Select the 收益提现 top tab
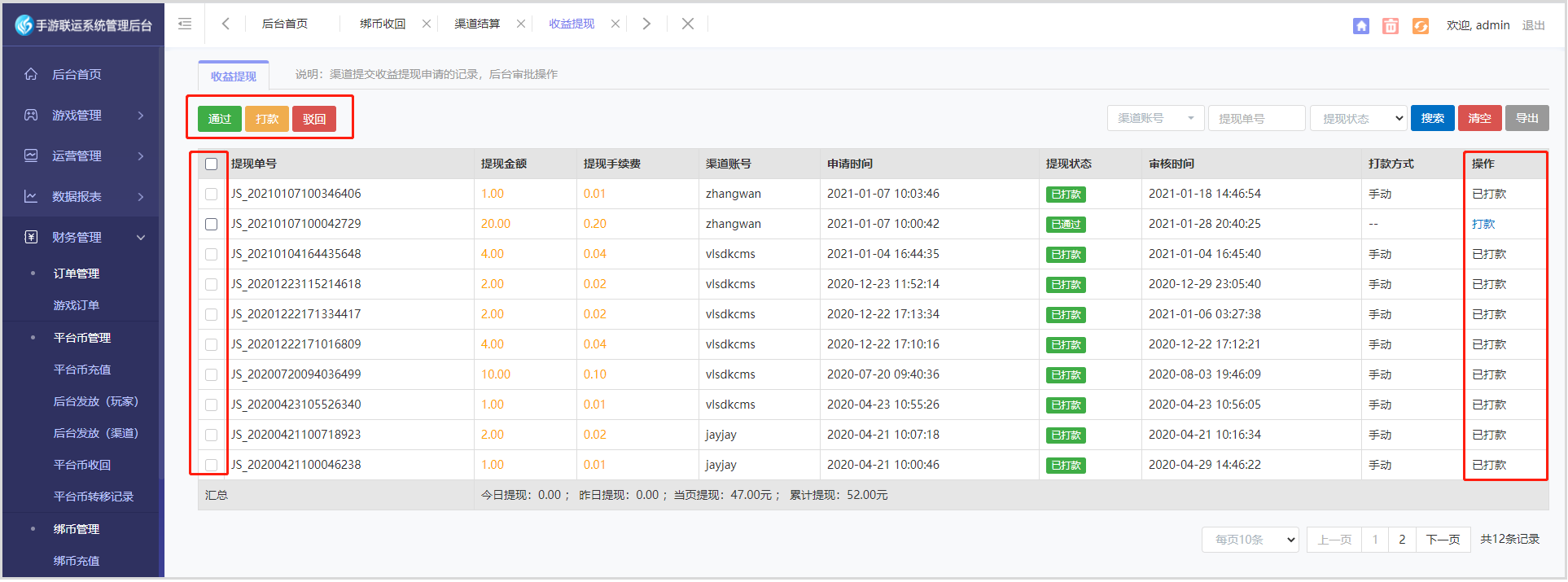This screenshot has height=582, width=1568. [x=572, y=24]
